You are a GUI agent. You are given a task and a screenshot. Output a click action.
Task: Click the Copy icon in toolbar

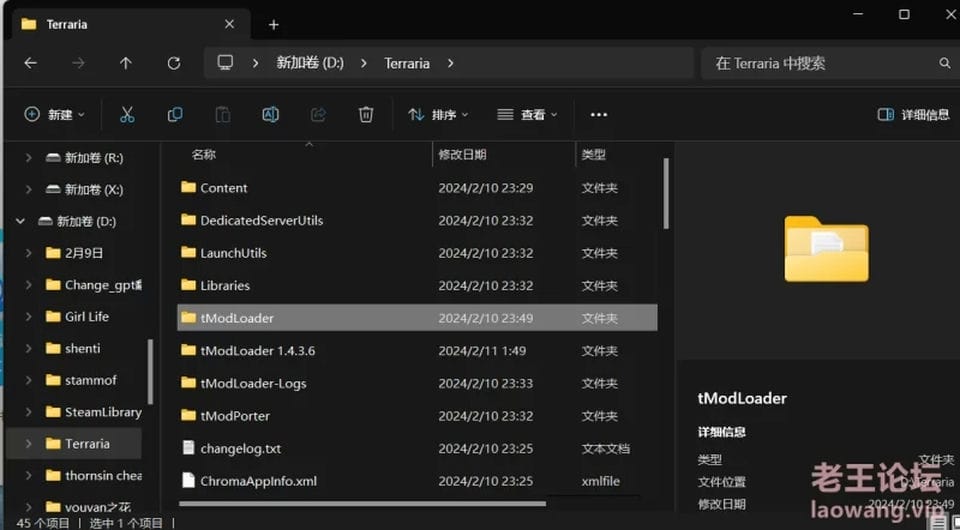(175, 114)
